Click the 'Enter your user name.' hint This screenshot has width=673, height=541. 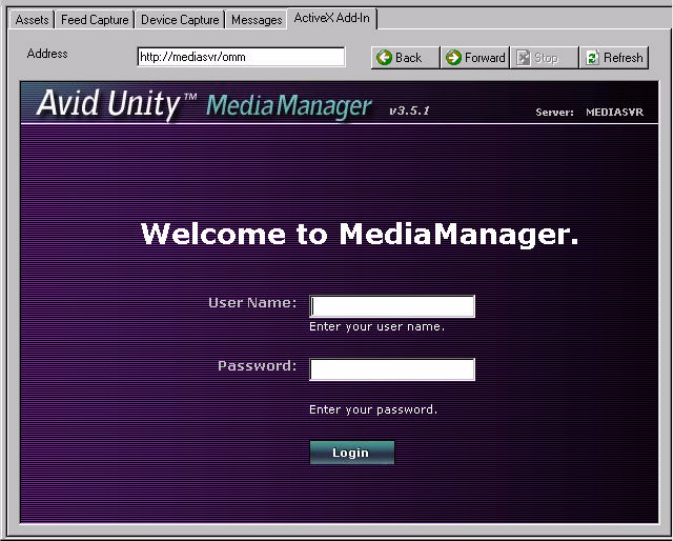click(377, 327)
